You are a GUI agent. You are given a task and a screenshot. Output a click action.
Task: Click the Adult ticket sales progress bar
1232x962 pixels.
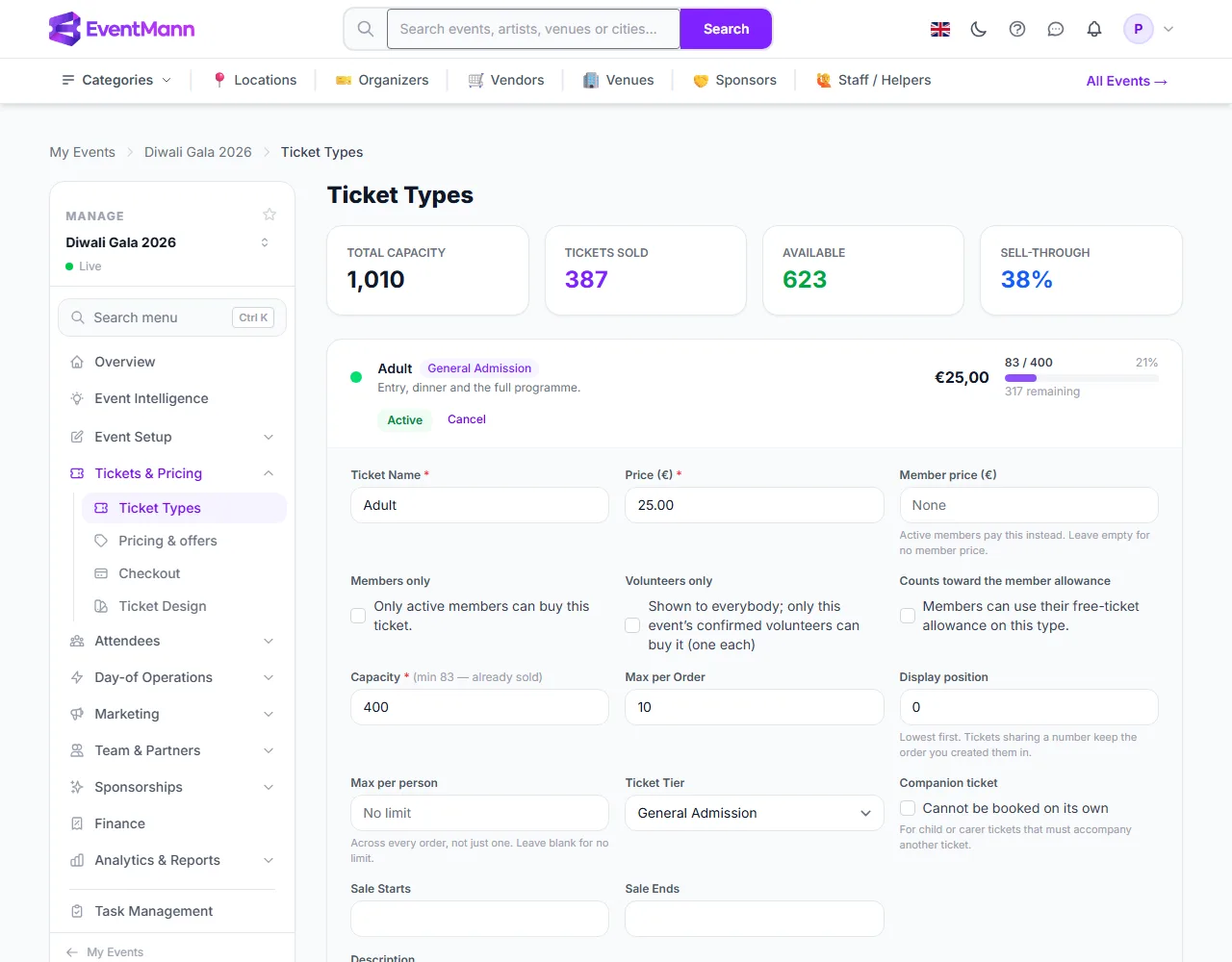[x=1082, y=378]
